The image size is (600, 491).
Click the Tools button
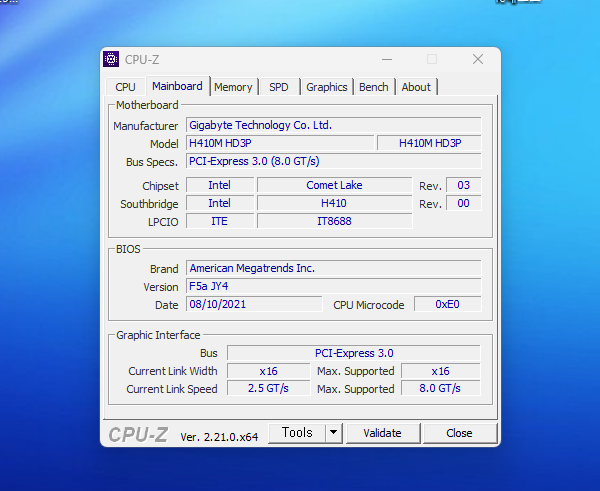pyautogui.click(x=297, y=433)
